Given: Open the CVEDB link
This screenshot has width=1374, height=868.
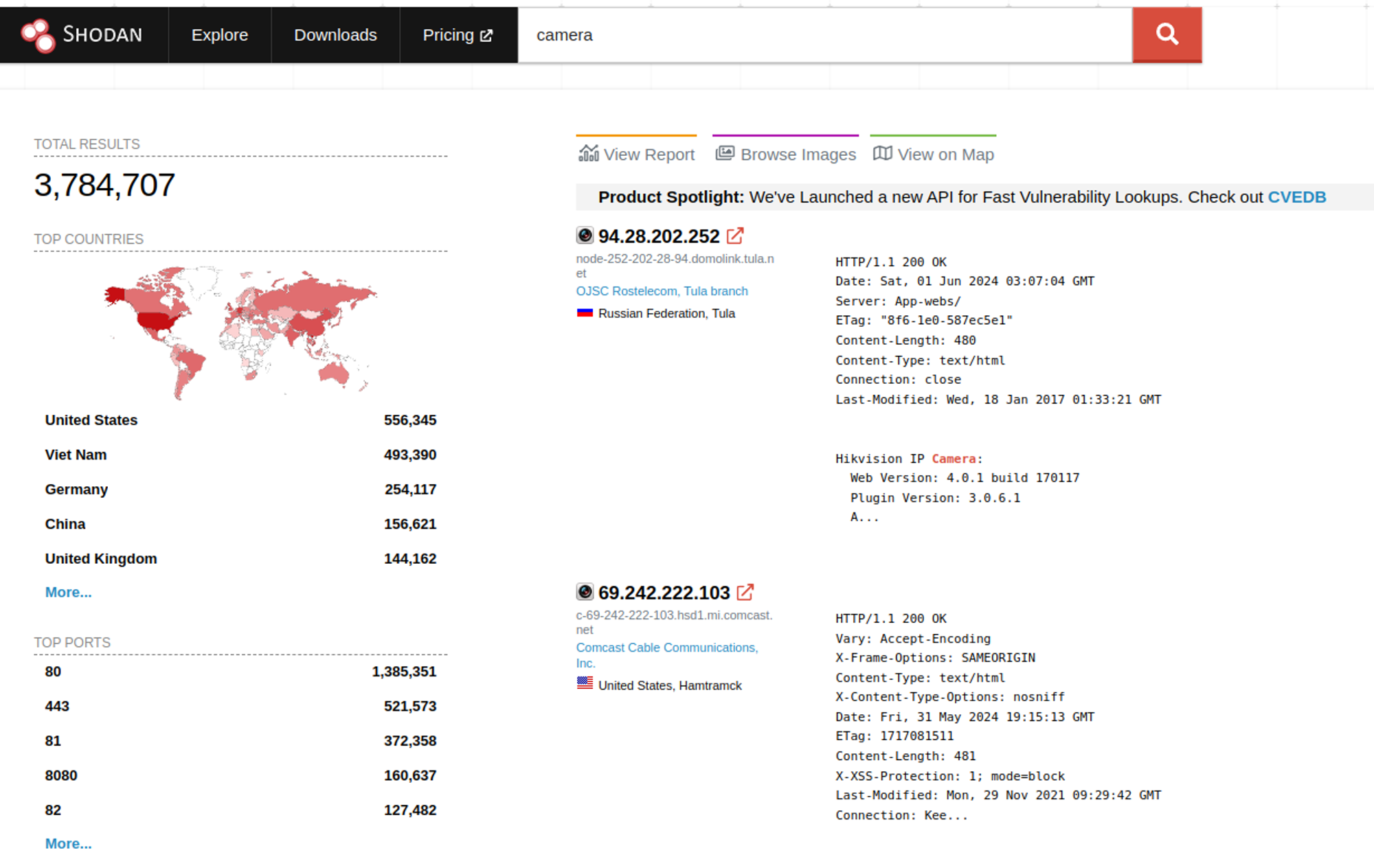Looking at the screenshot, I should (x=1296, y=197).
